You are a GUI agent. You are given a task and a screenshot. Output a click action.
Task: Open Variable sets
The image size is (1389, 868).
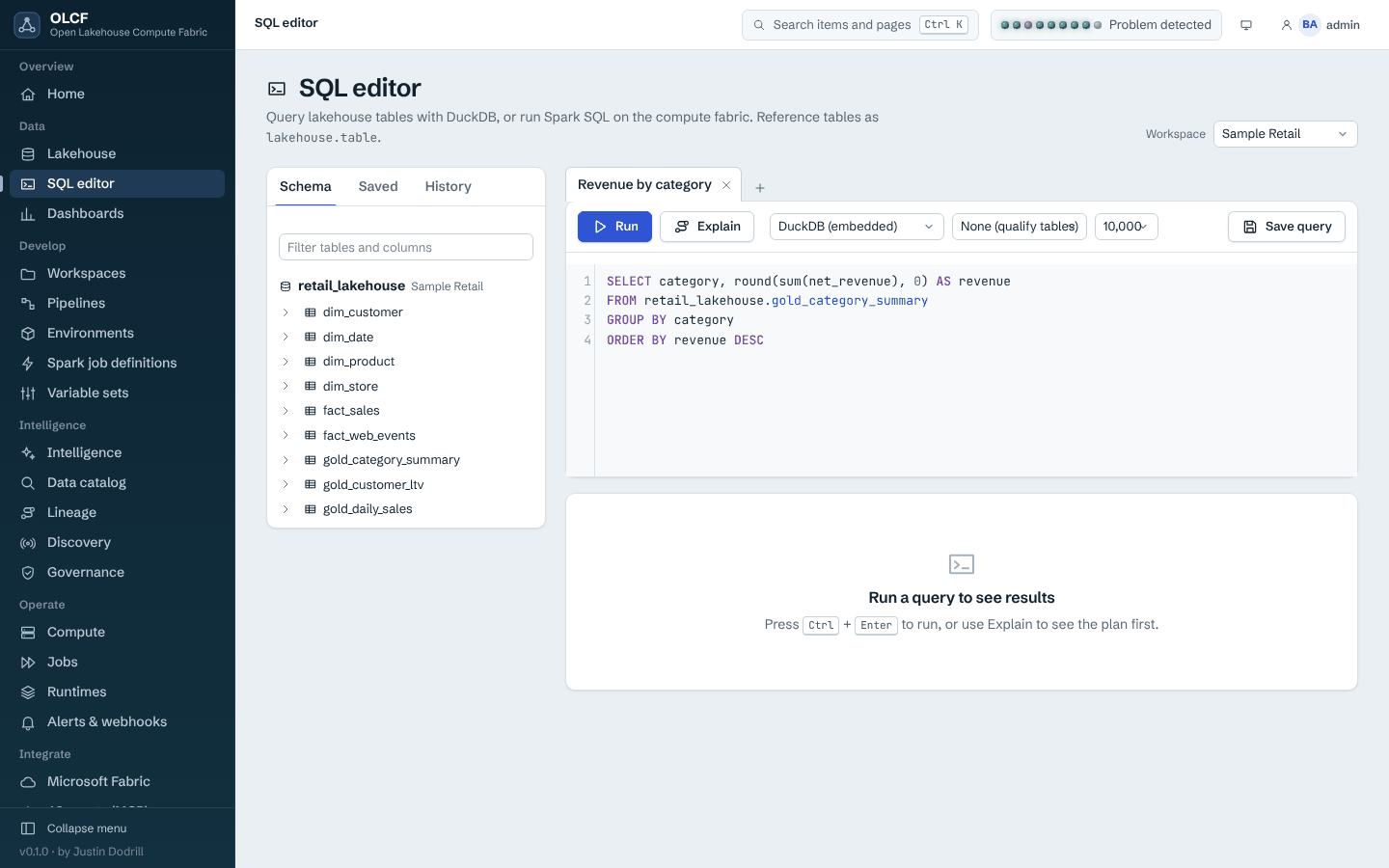coord(117,393)
